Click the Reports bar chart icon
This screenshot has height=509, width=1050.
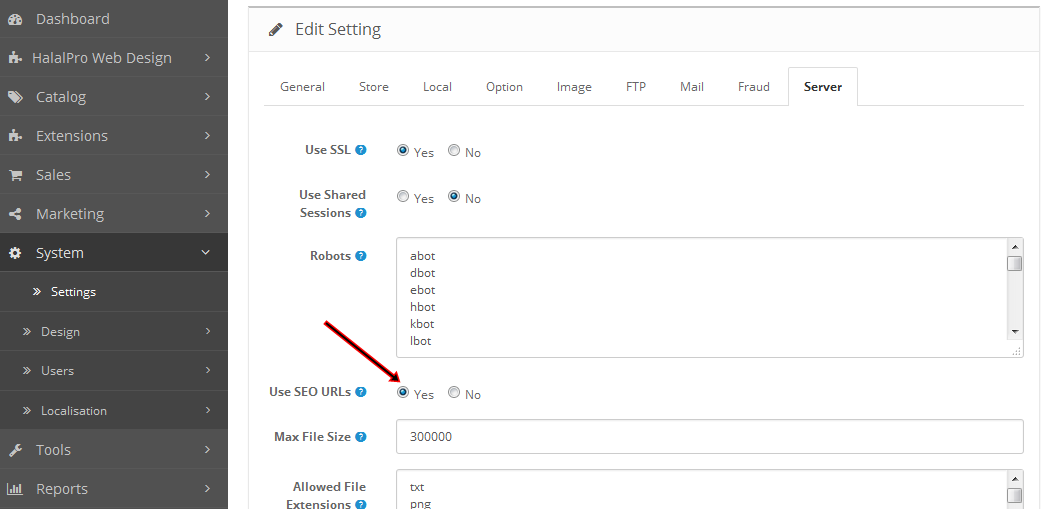point(15,489)
